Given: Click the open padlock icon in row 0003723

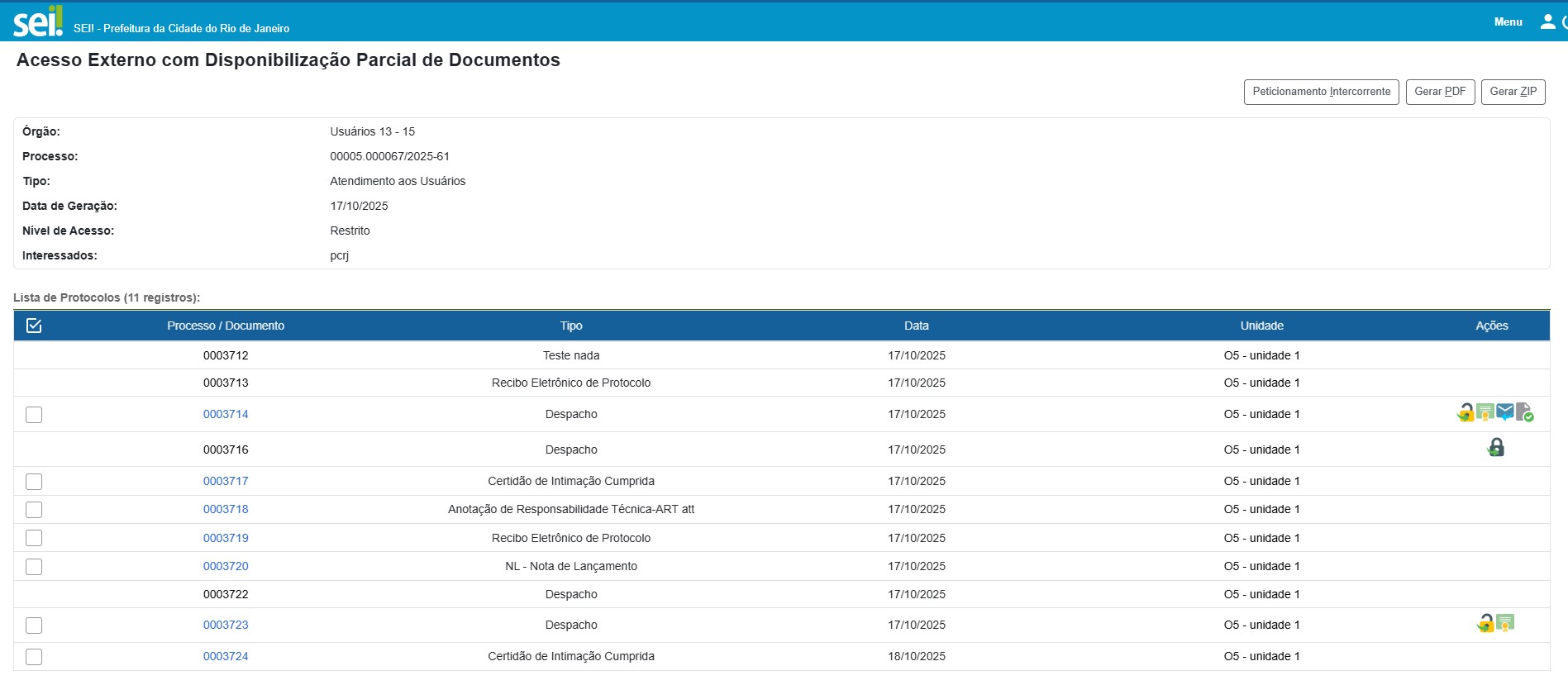Looking at the screenshot, I should (x=1485, y=624).
